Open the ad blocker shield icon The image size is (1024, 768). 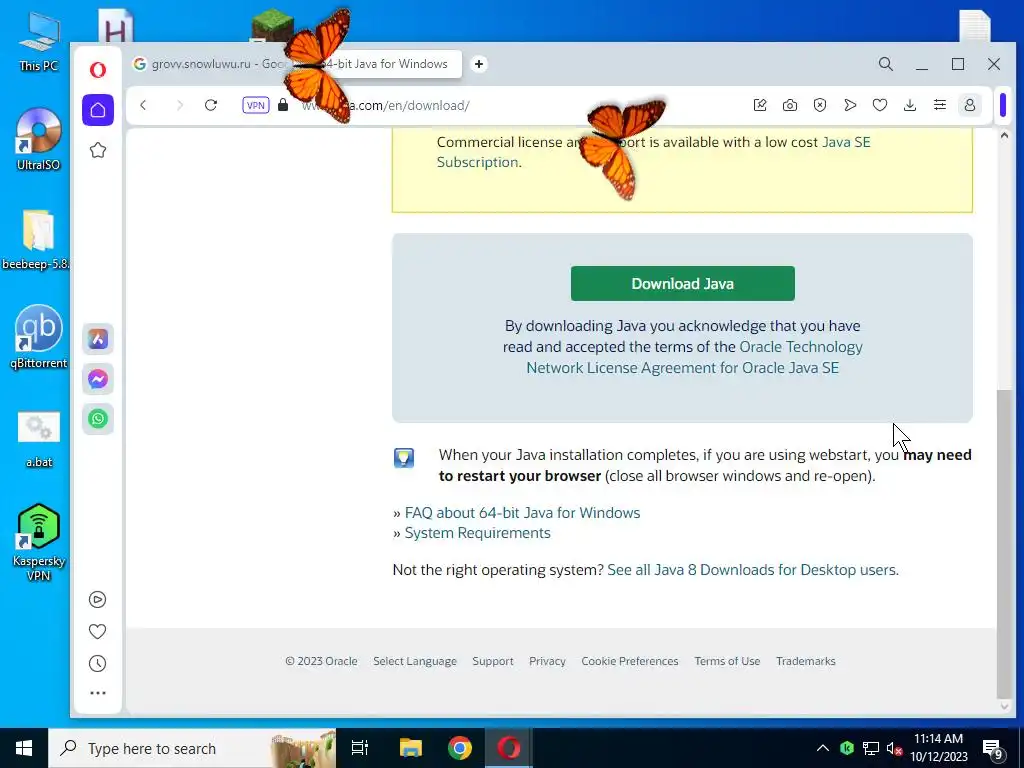point(820,105)
